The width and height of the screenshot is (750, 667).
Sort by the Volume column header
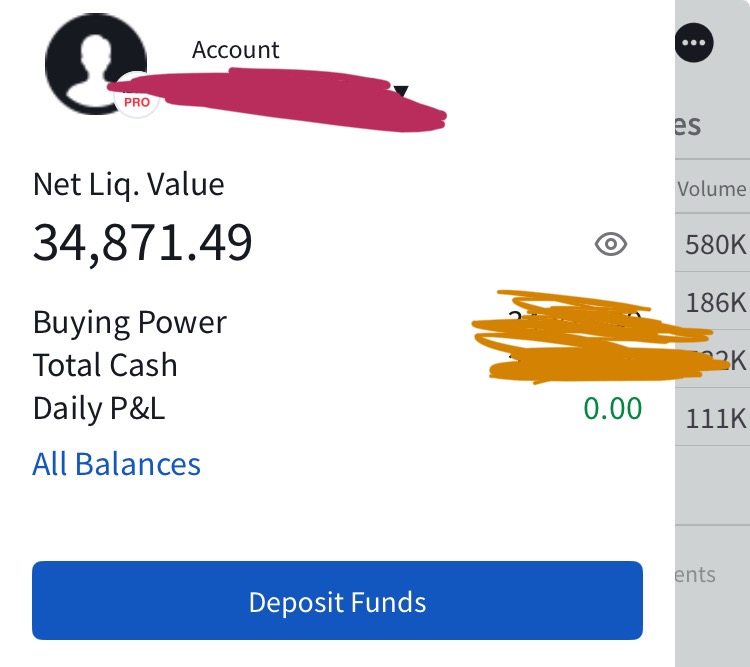click(711, 189)
